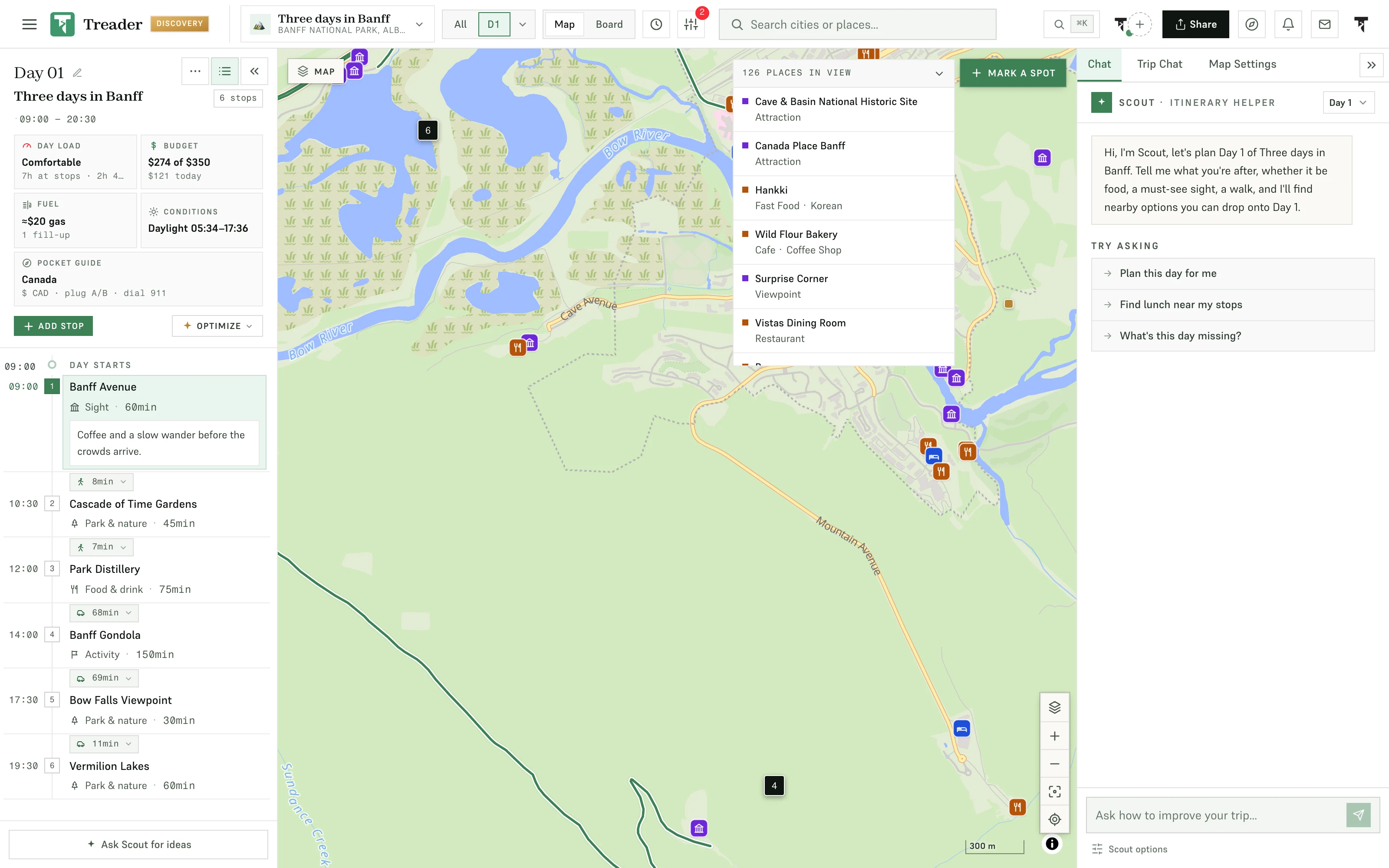Locate me on the map
This screenshot has height=868, width=1389.
[1054, 819]
